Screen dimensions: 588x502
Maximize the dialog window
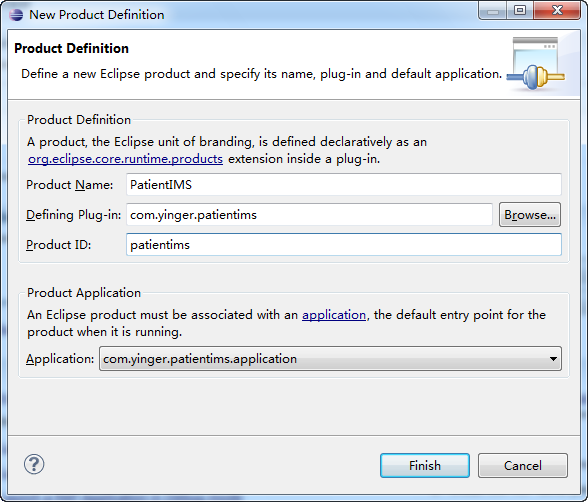click(x=520, y=10)
